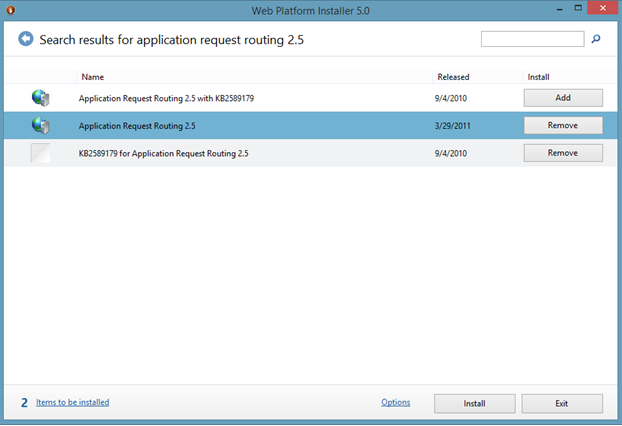The image size is (622, 426).
Task: Remove Application Request Routing 2.5 from install
Action: coord(563,126)
